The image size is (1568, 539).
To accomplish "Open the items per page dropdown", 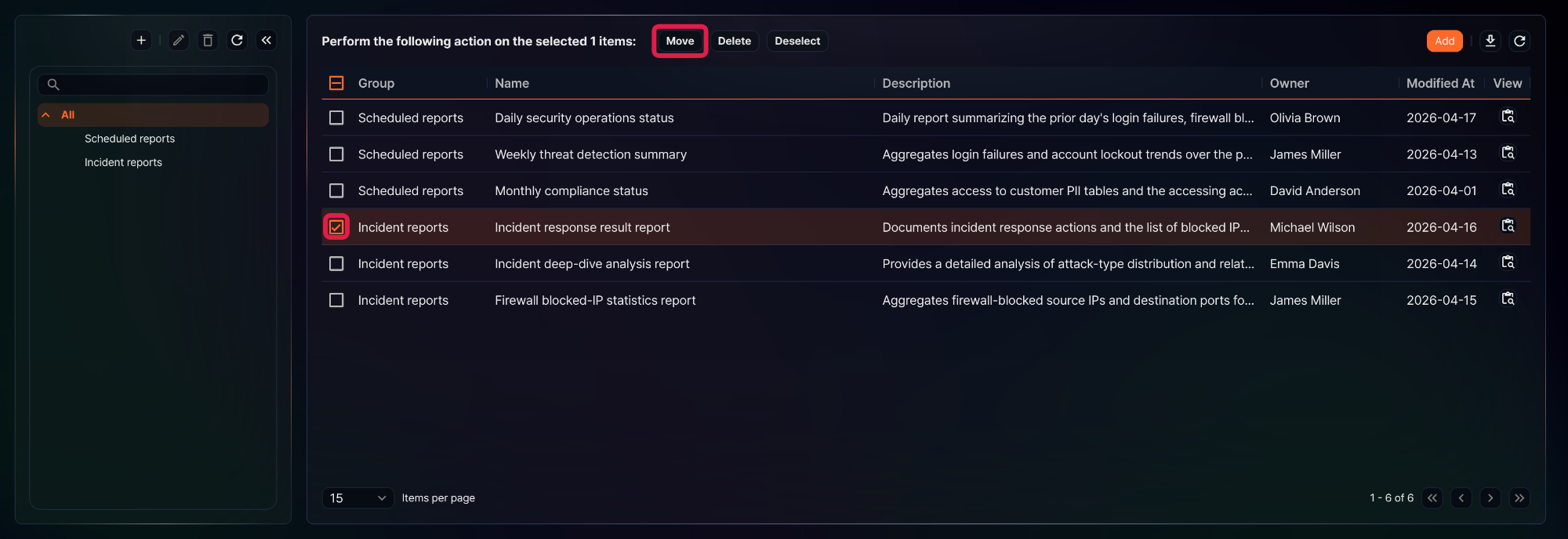I will [358, 498].
